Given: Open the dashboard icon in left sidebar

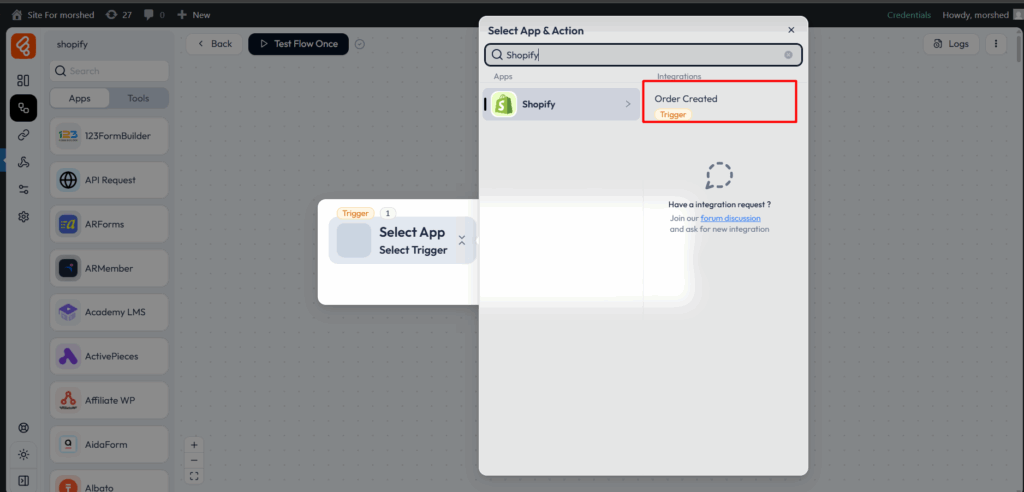Looking at the screenshot, I should pyautogui.click(x=24, y=80).
